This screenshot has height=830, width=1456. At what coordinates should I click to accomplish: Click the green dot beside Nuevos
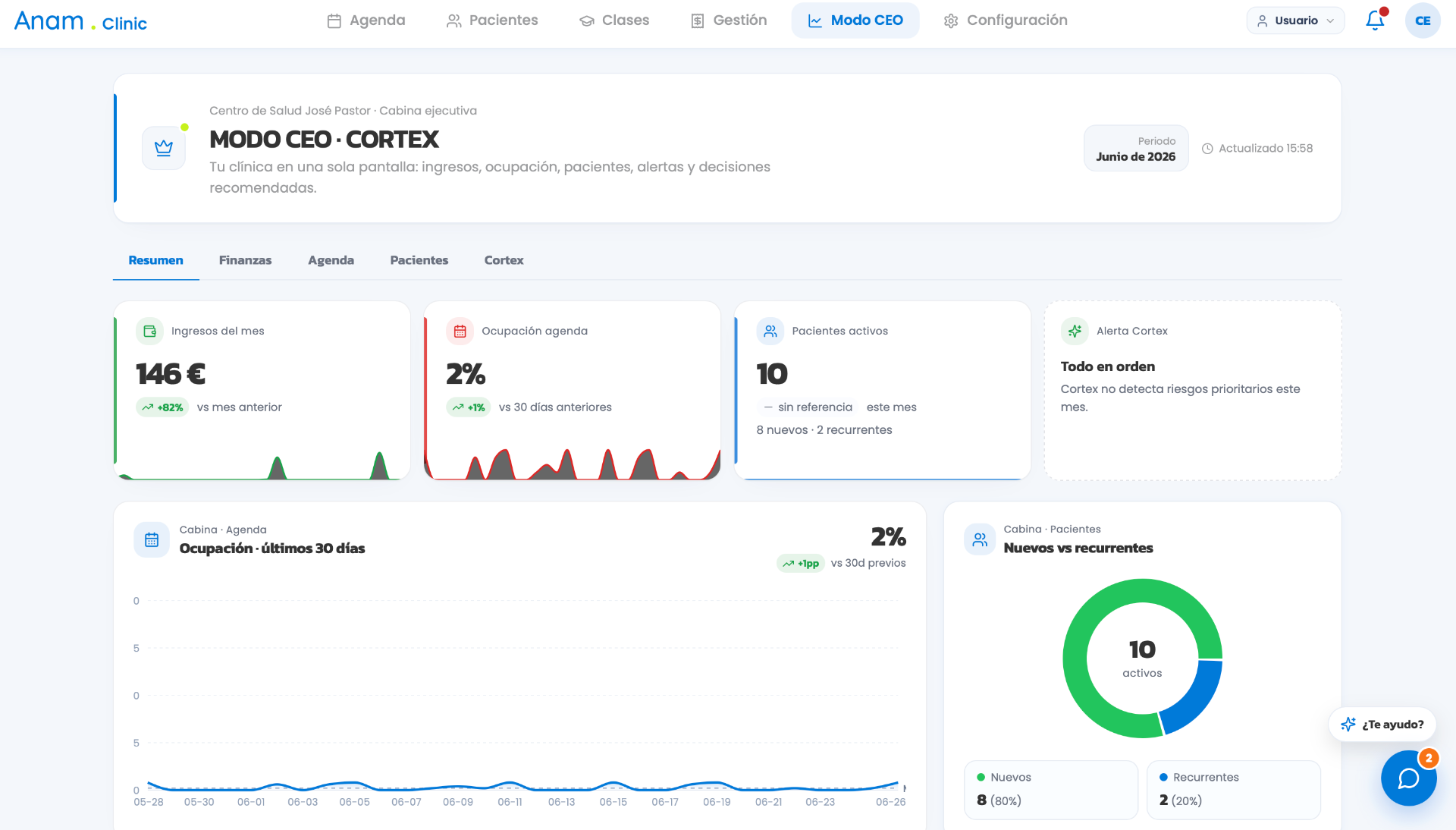click(x=981, y=777)
